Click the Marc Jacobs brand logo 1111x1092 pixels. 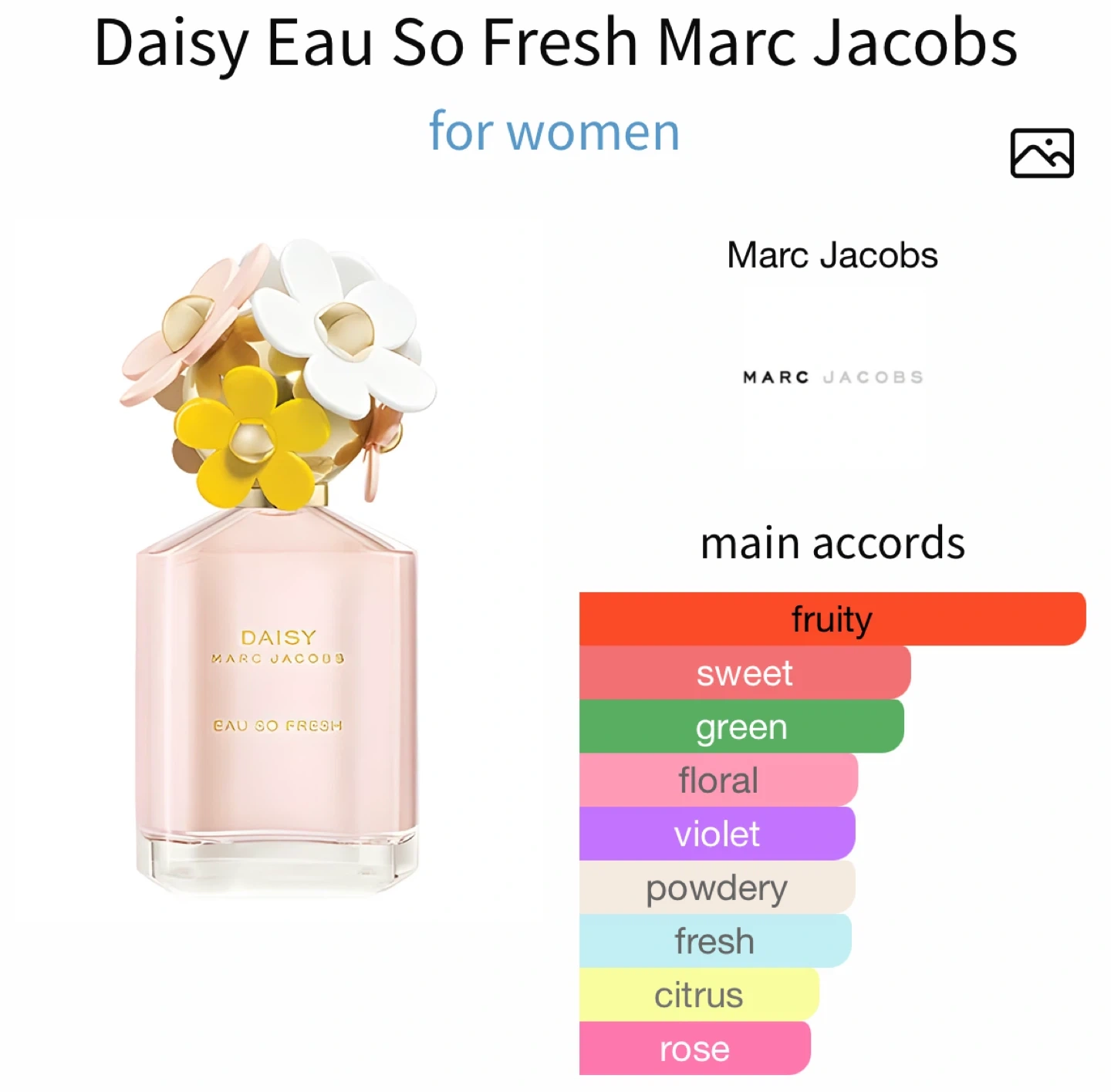coord(833,377)
